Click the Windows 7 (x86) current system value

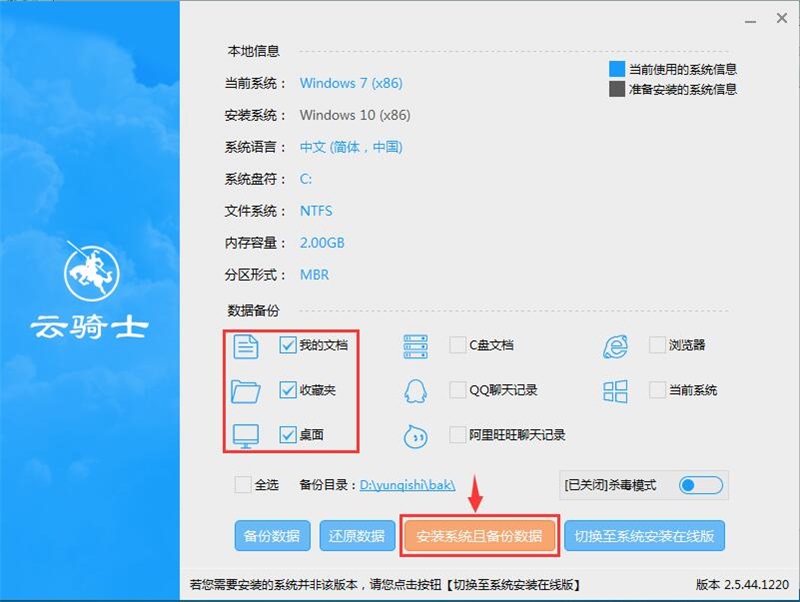[351, 83]
